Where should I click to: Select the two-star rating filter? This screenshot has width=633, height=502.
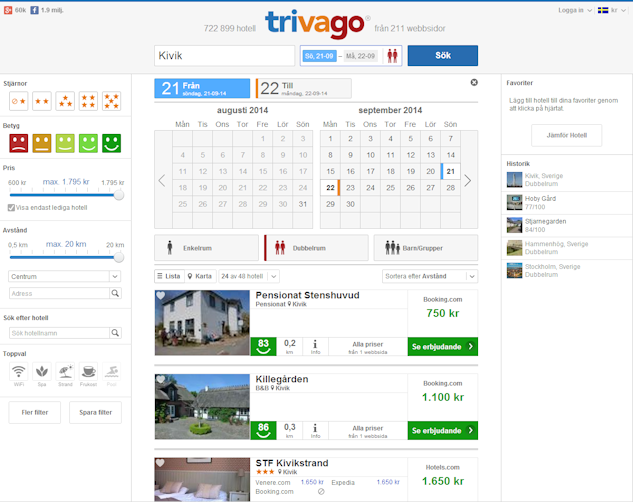[42, 101]
